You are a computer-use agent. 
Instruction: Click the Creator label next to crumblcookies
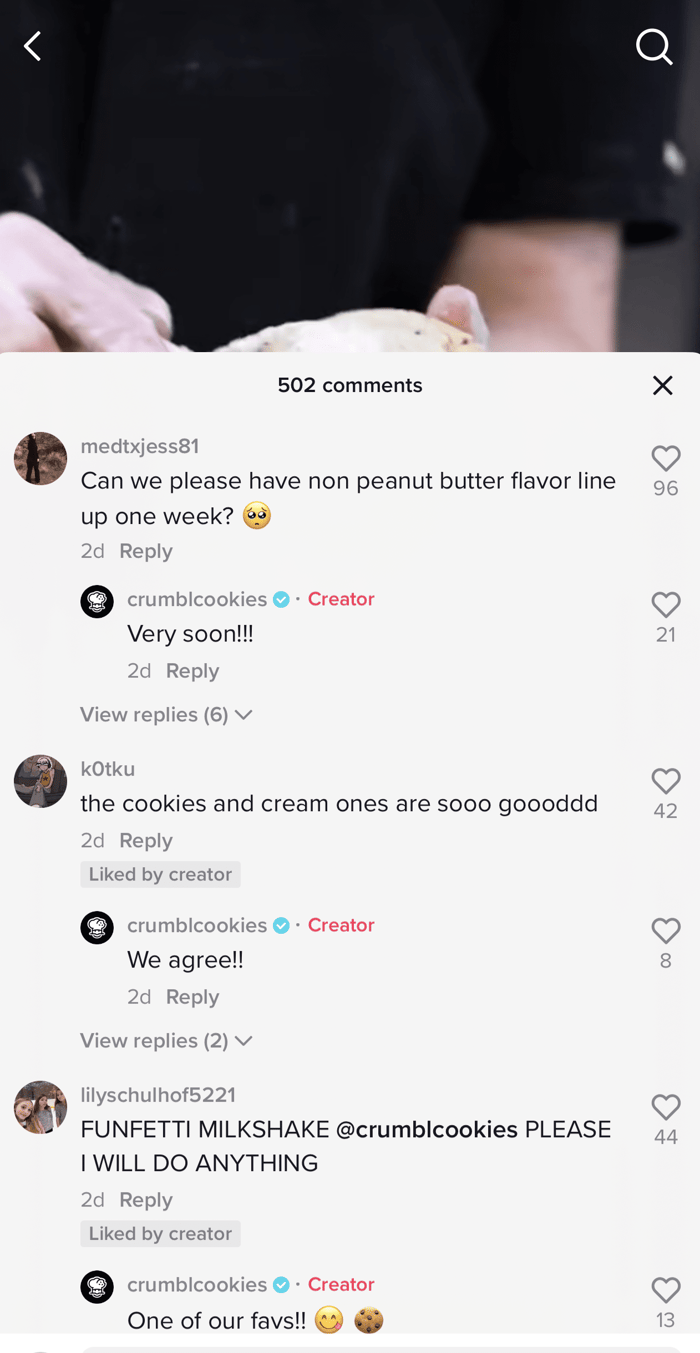(x=341, y=599)
